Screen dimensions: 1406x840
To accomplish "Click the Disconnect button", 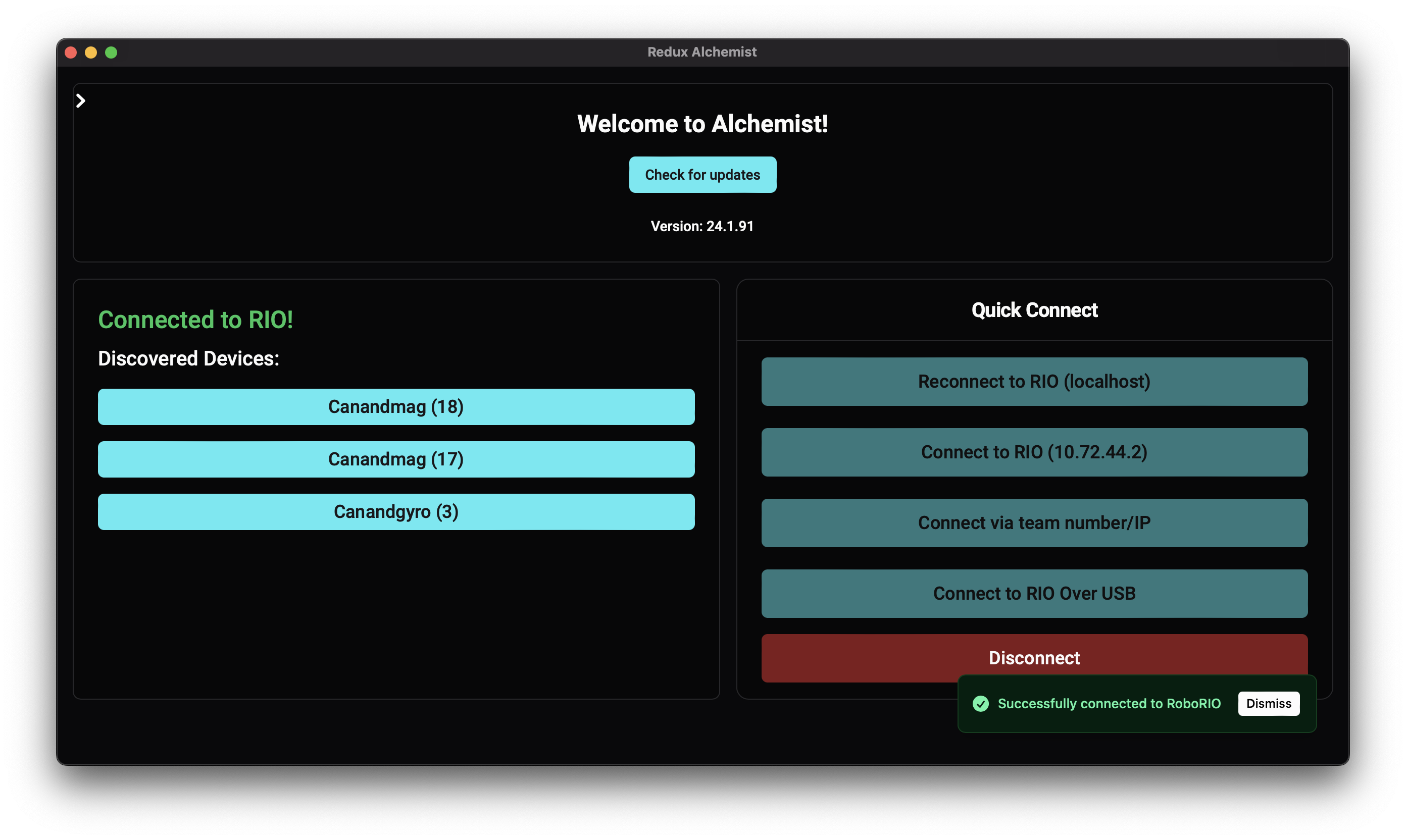I will point(1034,658).
